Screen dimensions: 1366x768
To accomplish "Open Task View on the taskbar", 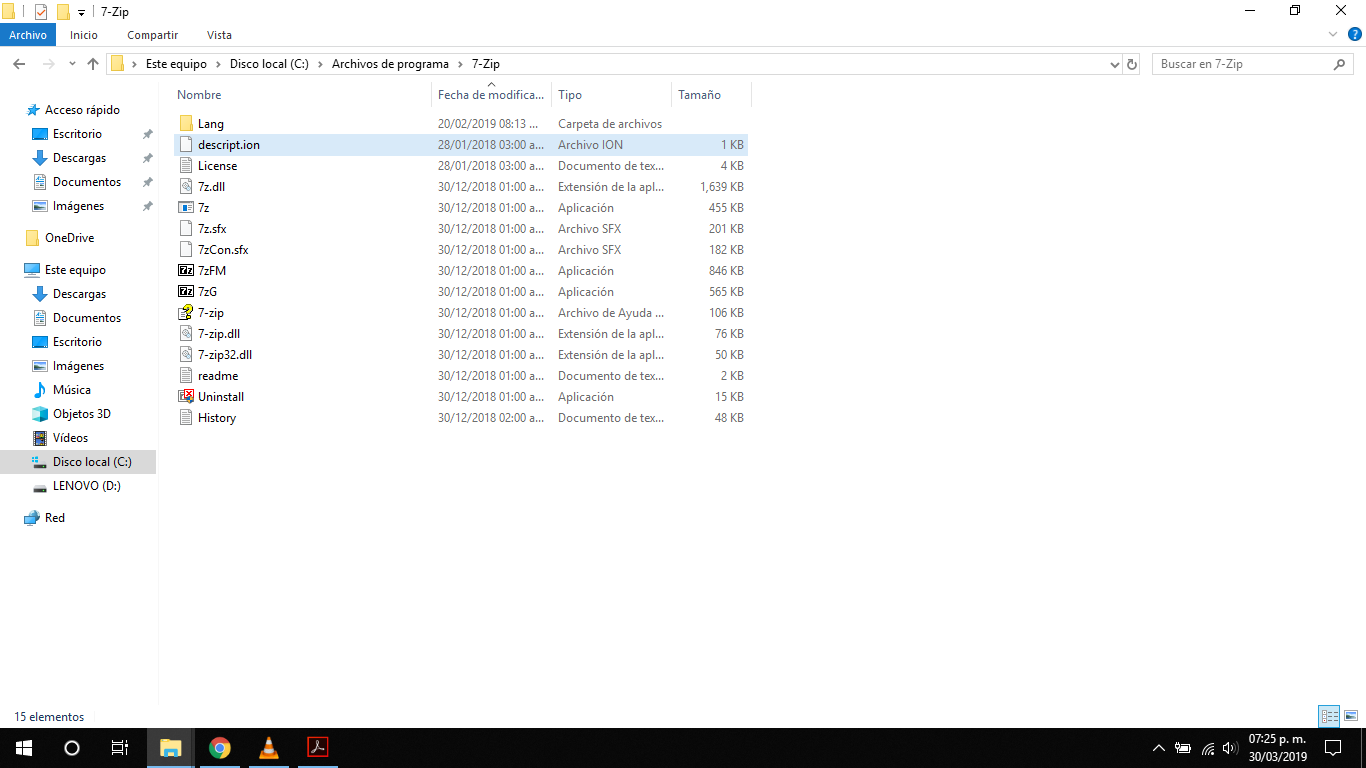I will [x=120, y=748].
